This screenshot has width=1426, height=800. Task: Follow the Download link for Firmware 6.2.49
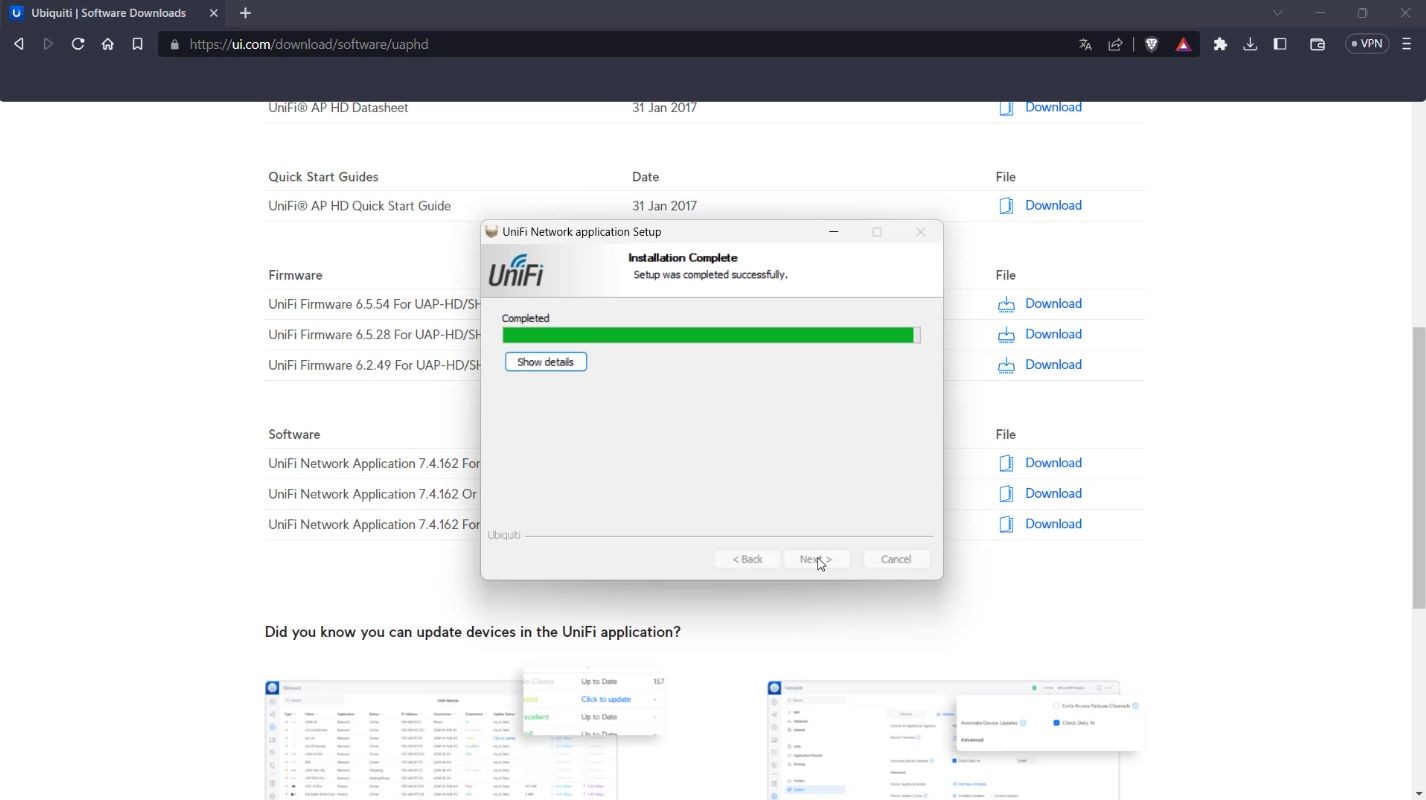point(1053,364)
